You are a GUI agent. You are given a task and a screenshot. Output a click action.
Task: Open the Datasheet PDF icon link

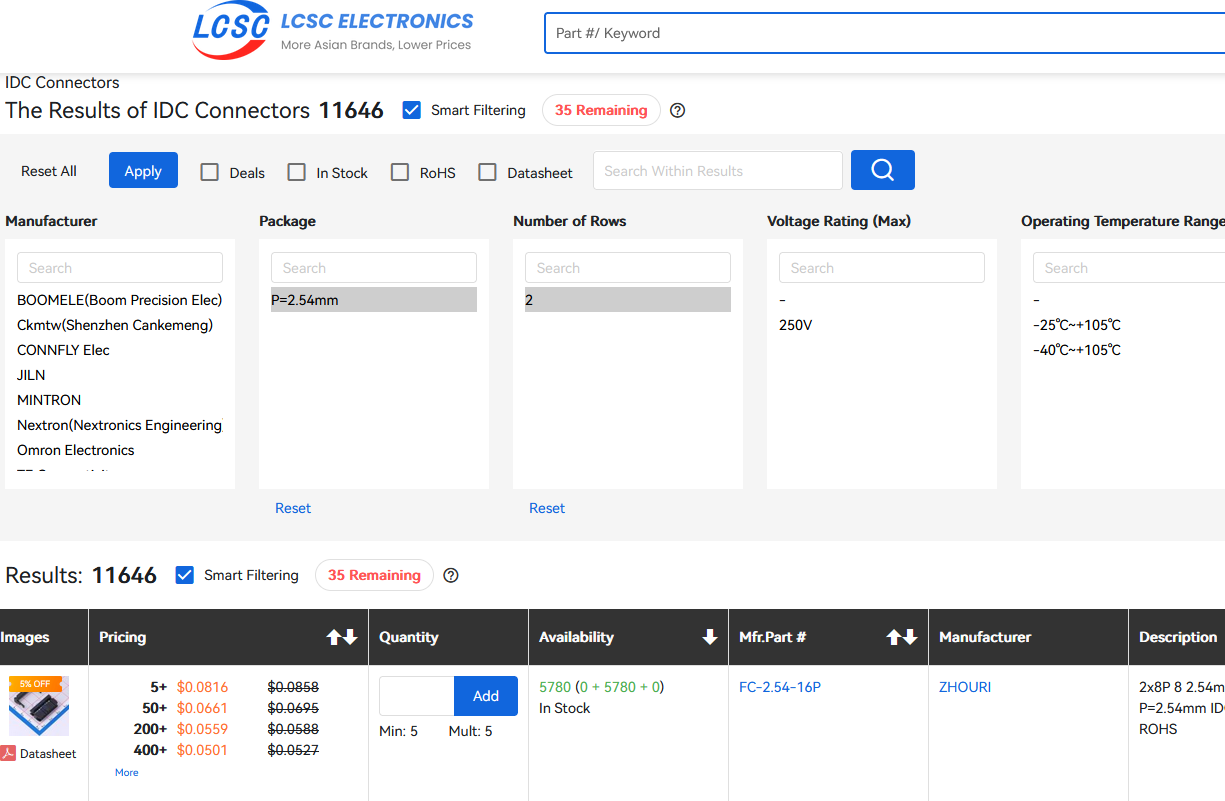click(x=8, y=754)
